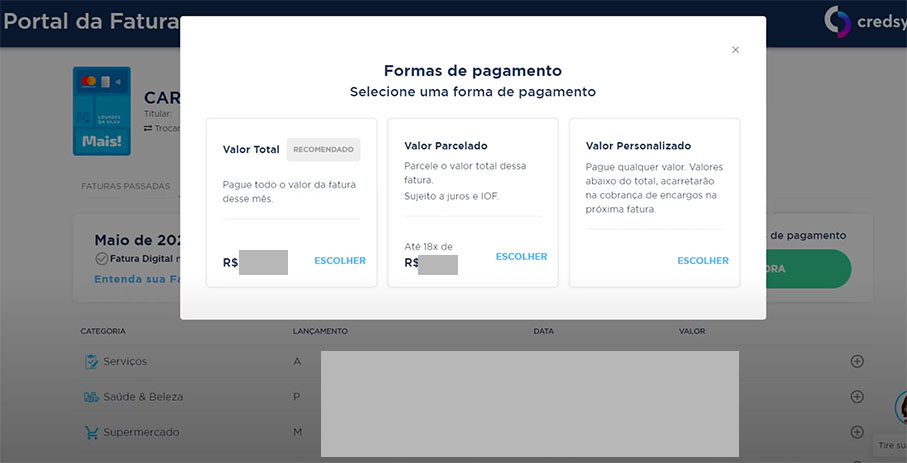Click the credit card thumbnail image
This screenshot has width=907, height=463.
[102, 111]
